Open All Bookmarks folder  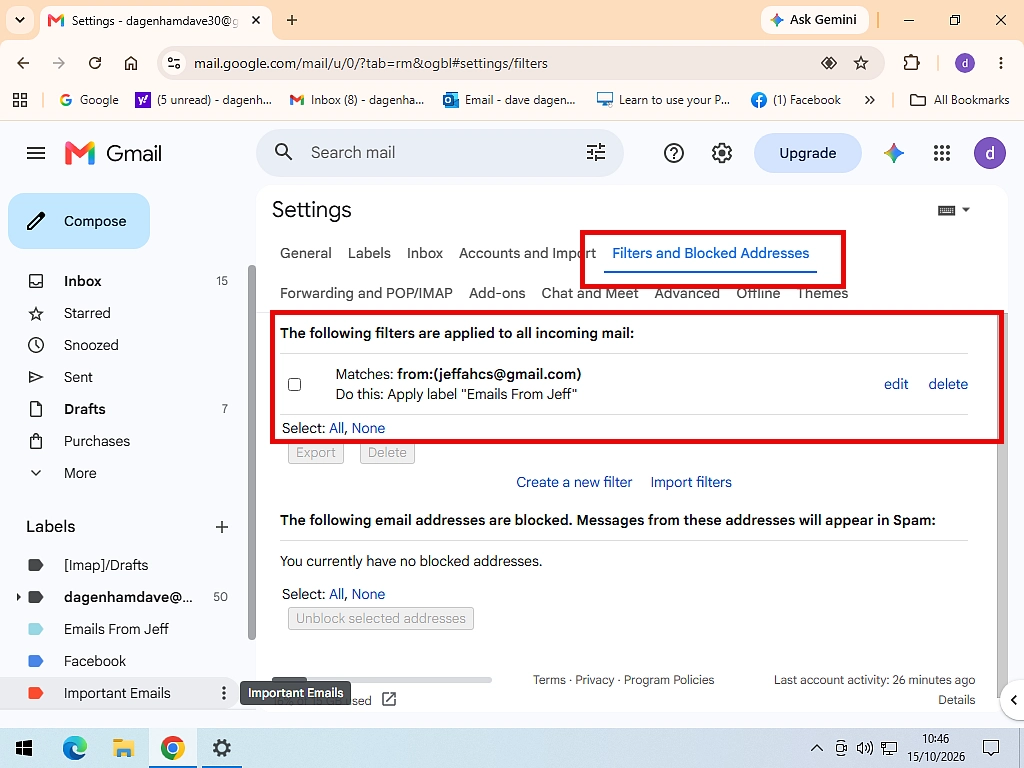[959, 100]
